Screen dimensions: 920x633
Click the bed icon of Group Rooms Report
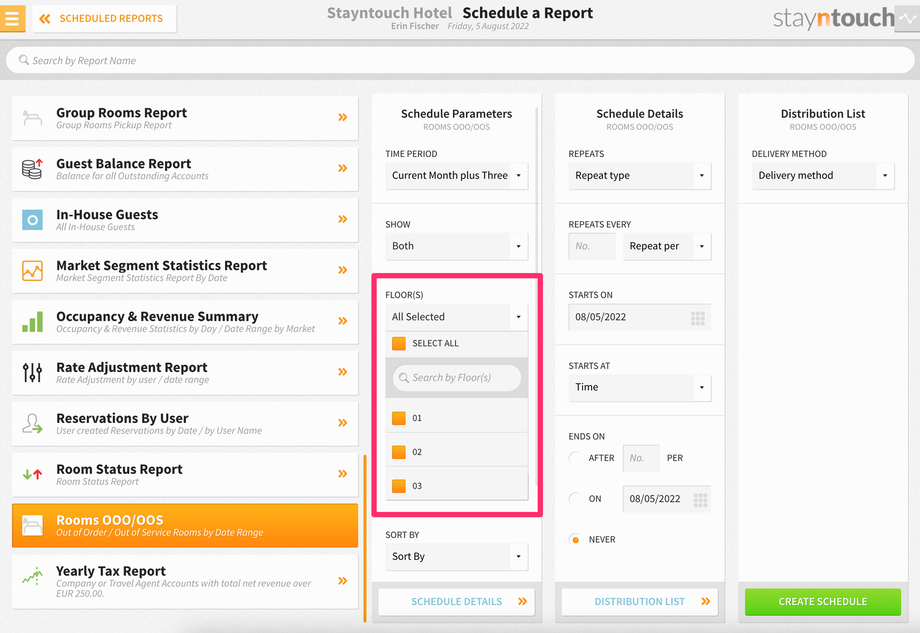tap(32, 118)
